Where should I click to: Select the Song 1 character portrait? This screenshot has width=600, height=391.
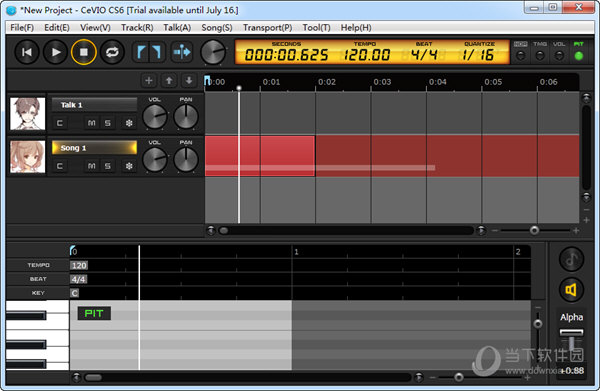(x=27, y=156)
